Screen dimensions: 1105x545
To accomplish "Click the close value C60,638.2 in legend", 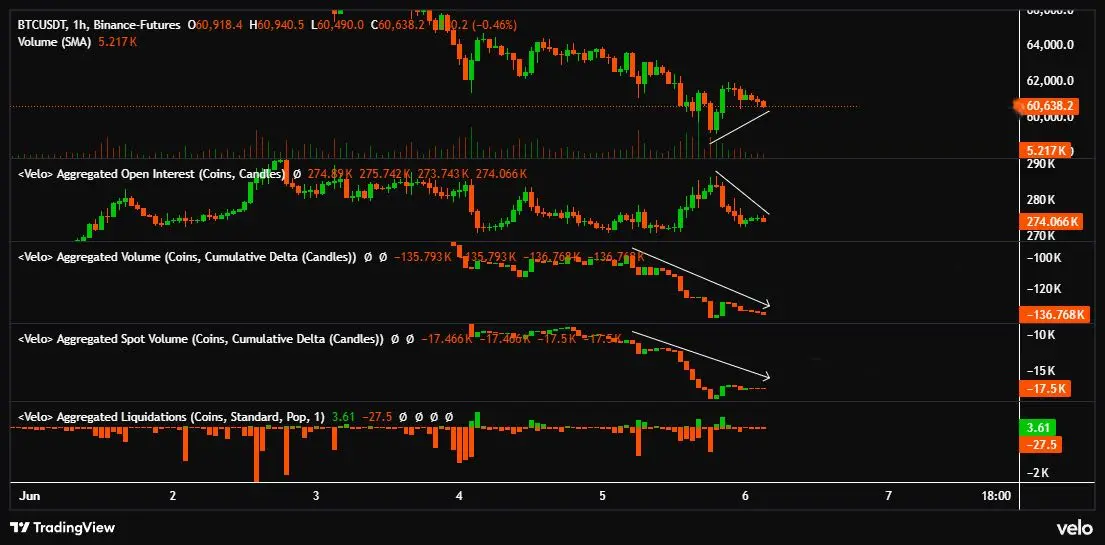I will (x=397, y=25).
